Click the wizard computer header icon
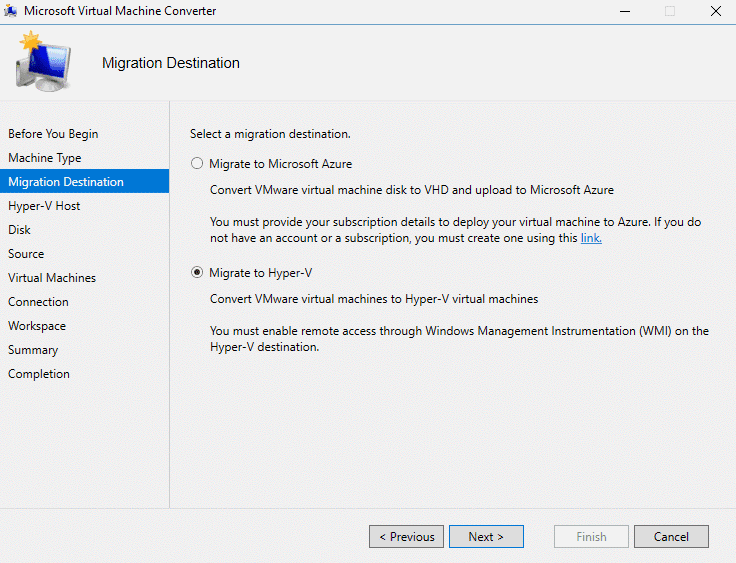This screenshot has height=563, width=736. [x=43, y=61]
